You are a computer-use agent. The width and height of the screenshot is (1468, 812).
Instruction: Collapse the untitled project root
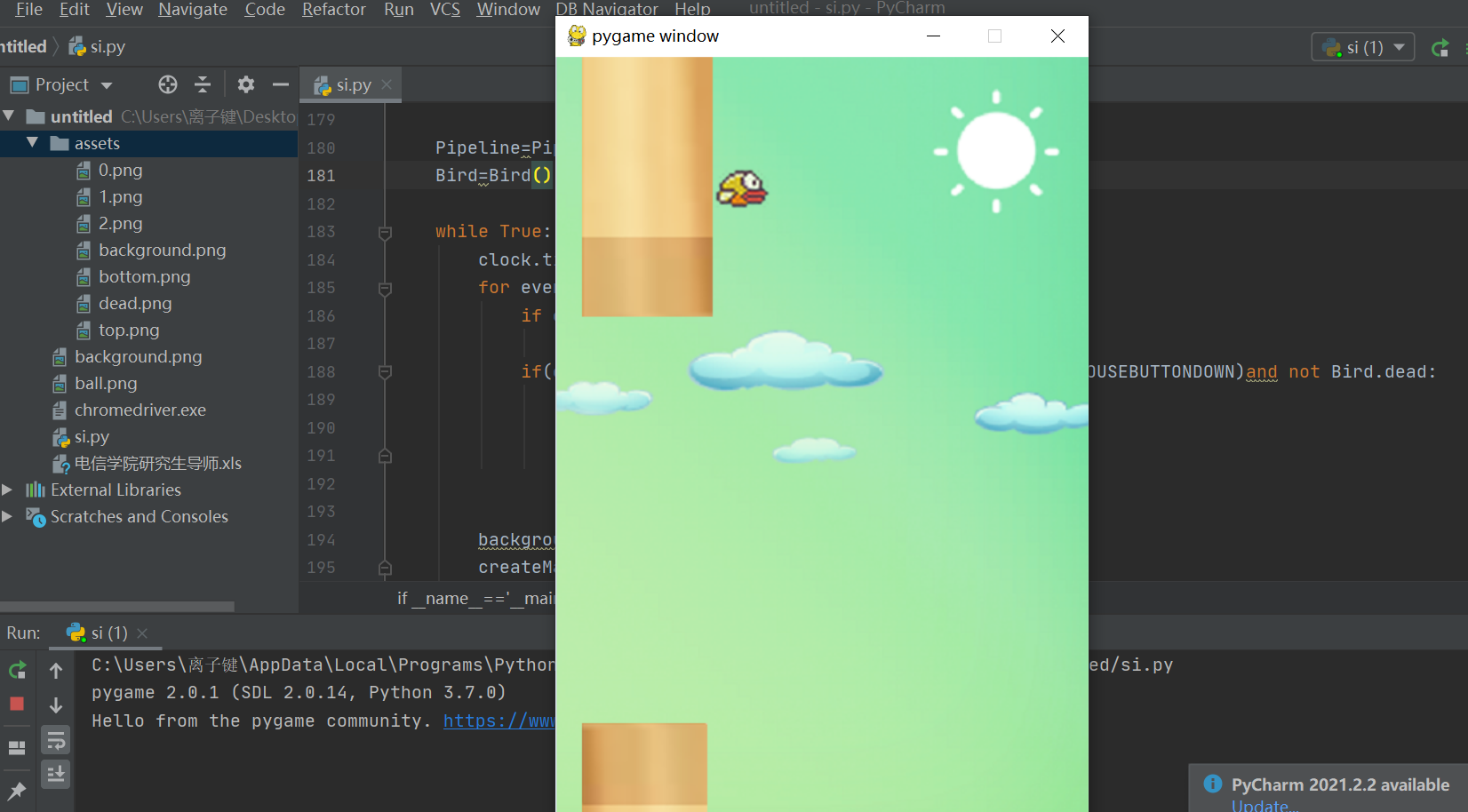[9, 116]
